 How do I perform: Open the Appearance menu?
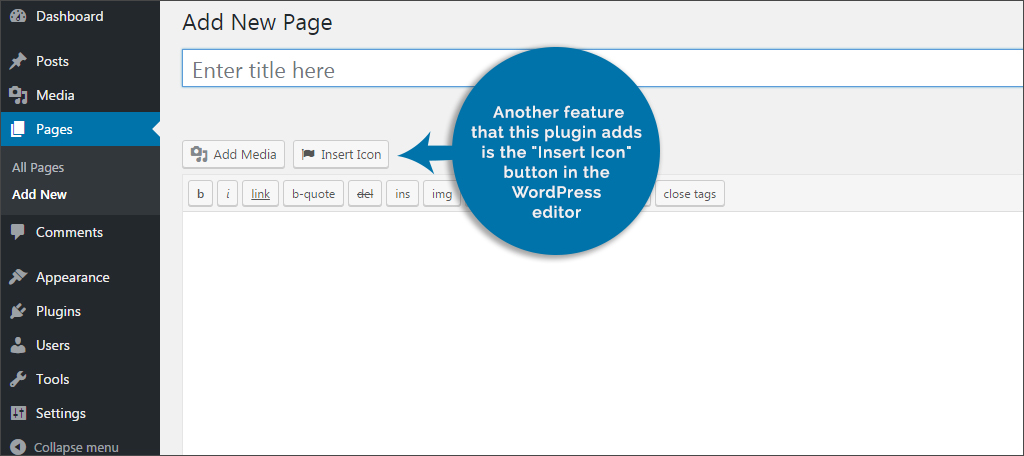coord(72,278)
